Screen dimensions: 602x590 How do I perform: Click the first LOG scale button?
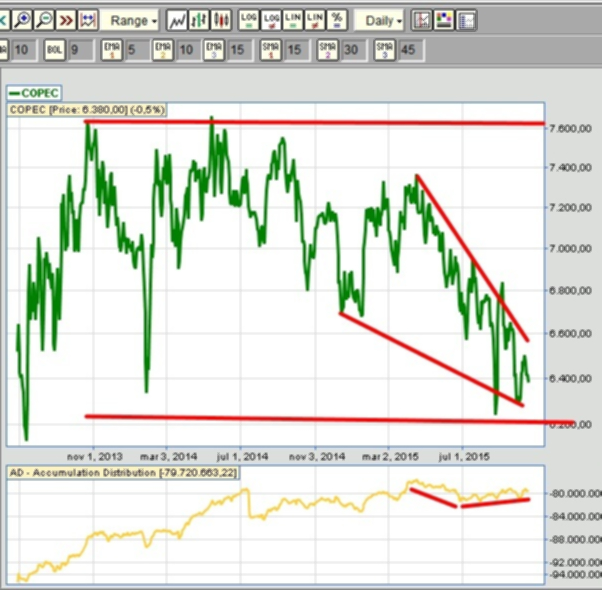[x=249, y=20]
